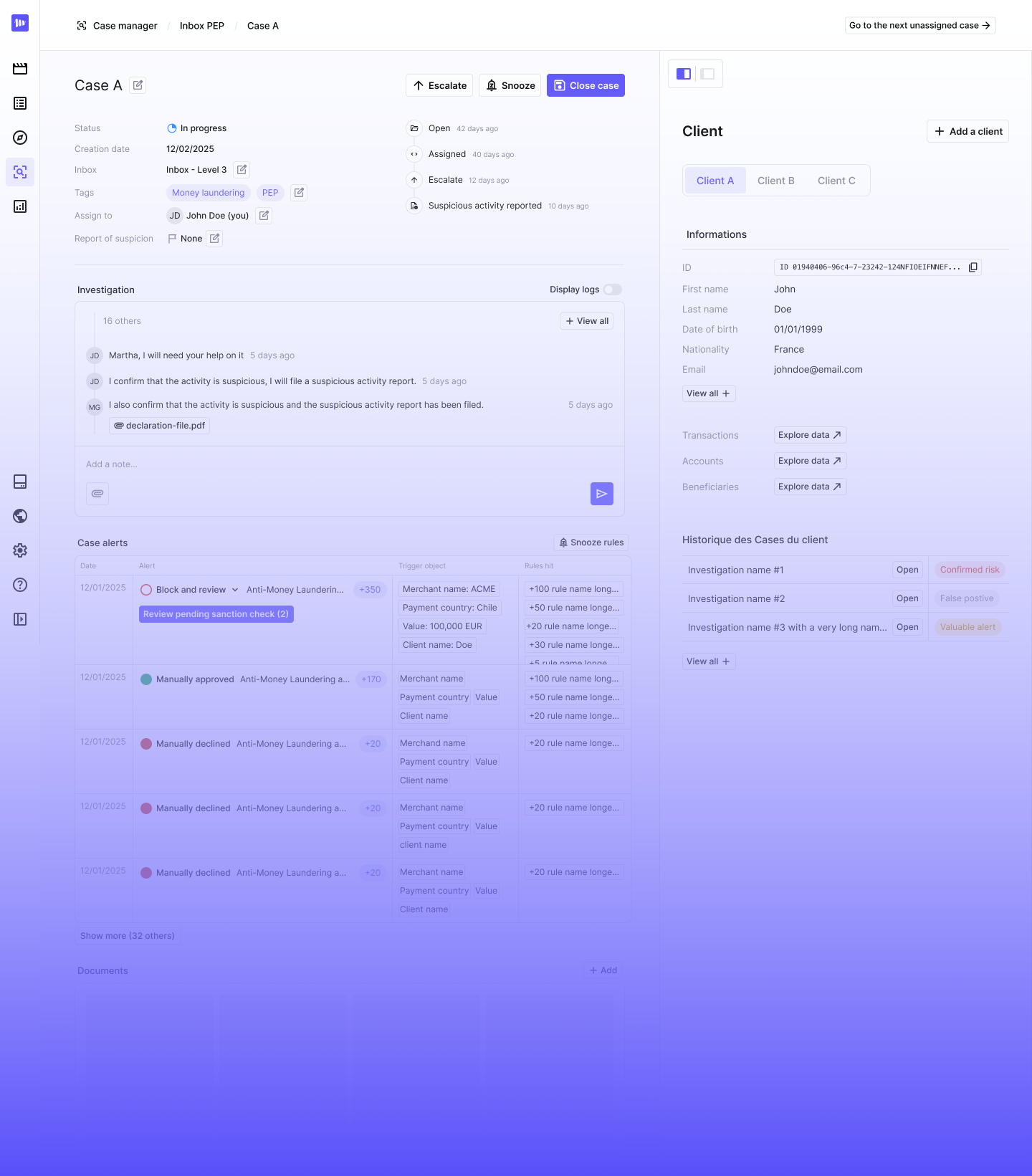The image size is (1032, 1176).
Task: Open the inbox tray sidebar icon
Action: 20,482
